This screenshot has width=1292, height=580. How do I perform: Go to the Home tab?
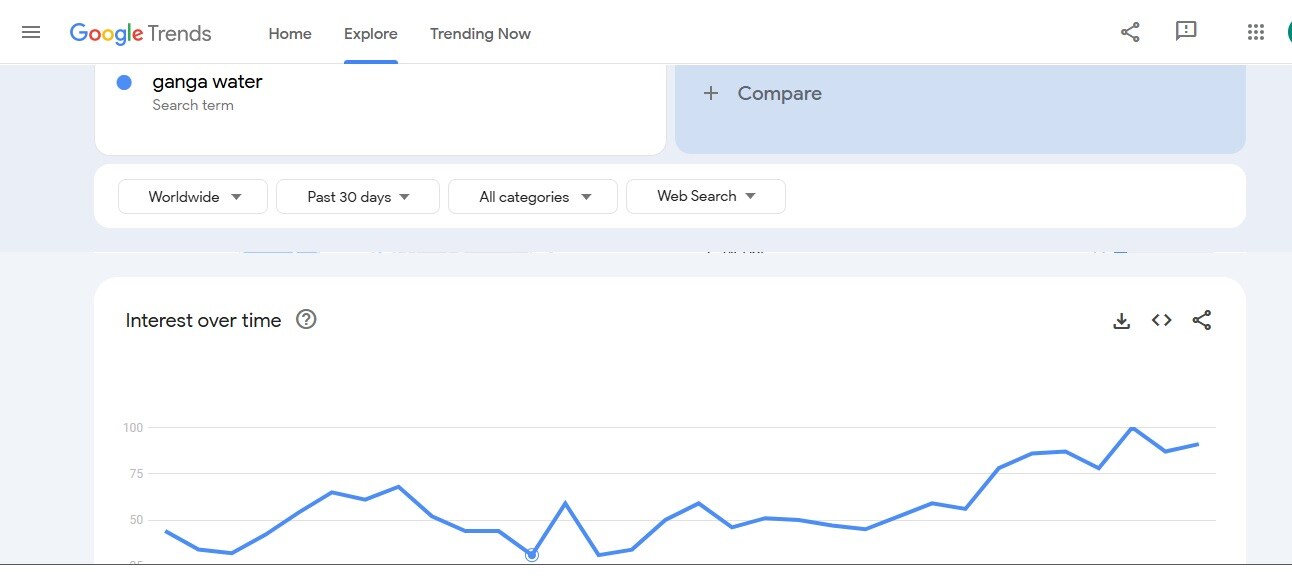[290, 34]
